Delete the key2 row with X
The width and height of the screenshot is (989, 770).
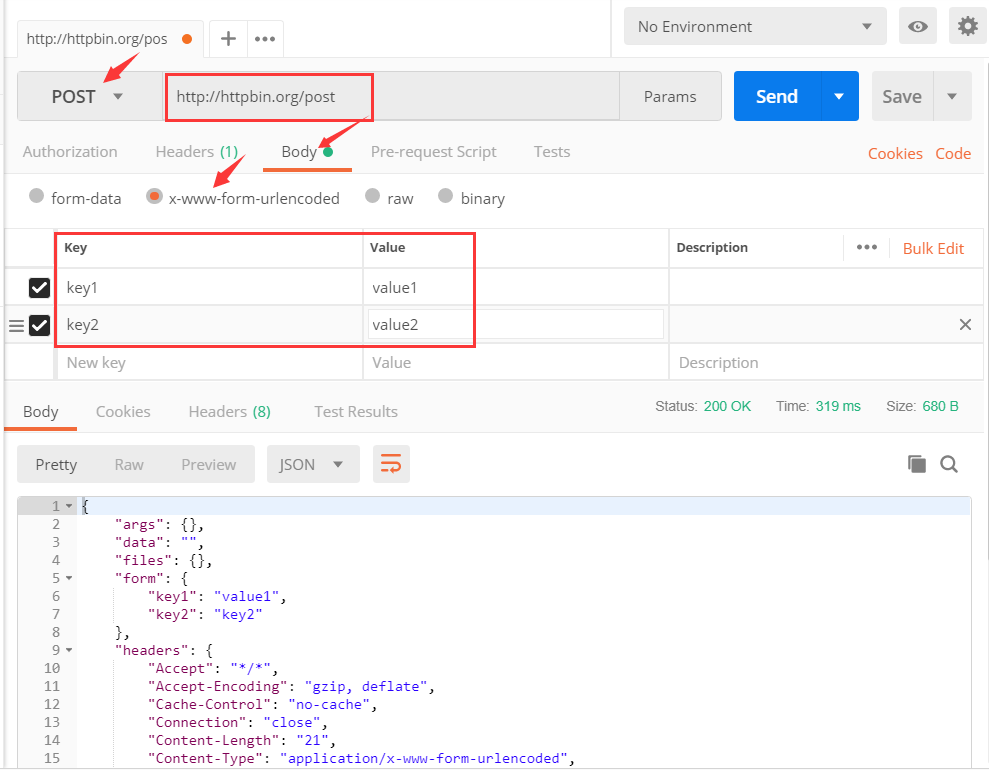pyautogui.click(x=965, y=324)
